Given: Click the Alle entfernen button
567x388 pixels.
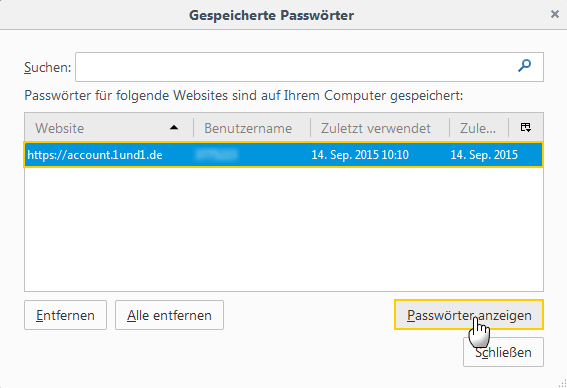Looking at the screenshot, I should pyautogui.click(x=169, y=315).
